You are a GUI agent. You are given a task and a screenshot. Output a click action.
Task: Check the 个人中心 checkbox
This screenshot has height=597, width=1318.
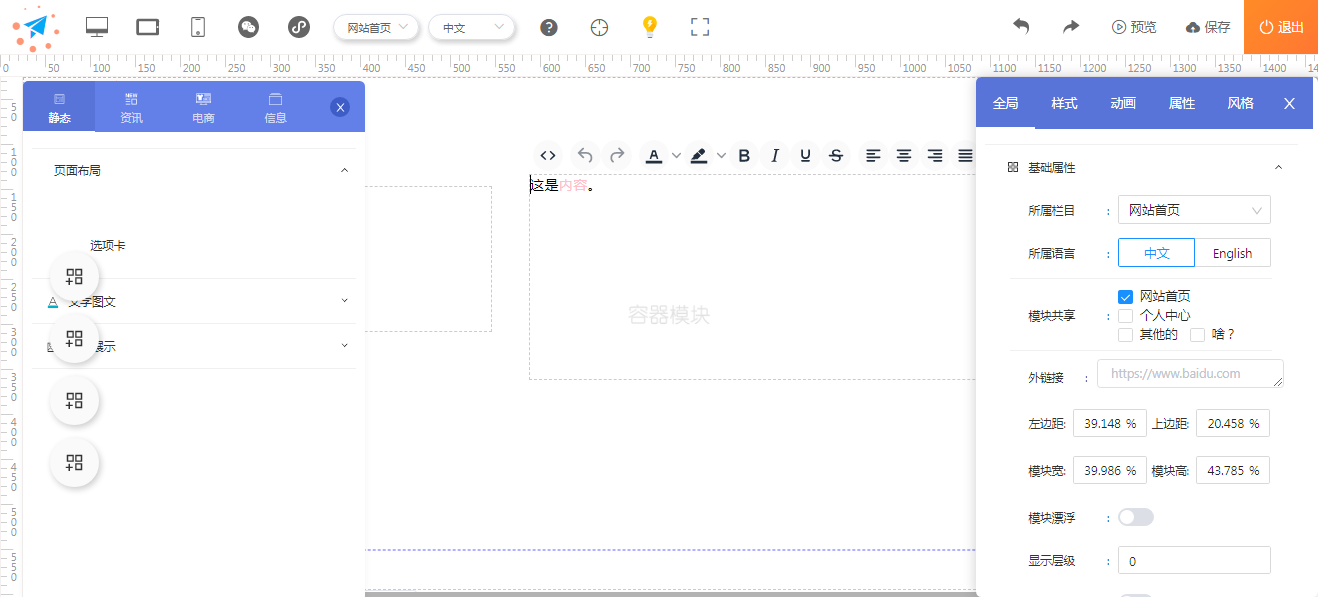pyautogui.click(x=1126, y=316)
